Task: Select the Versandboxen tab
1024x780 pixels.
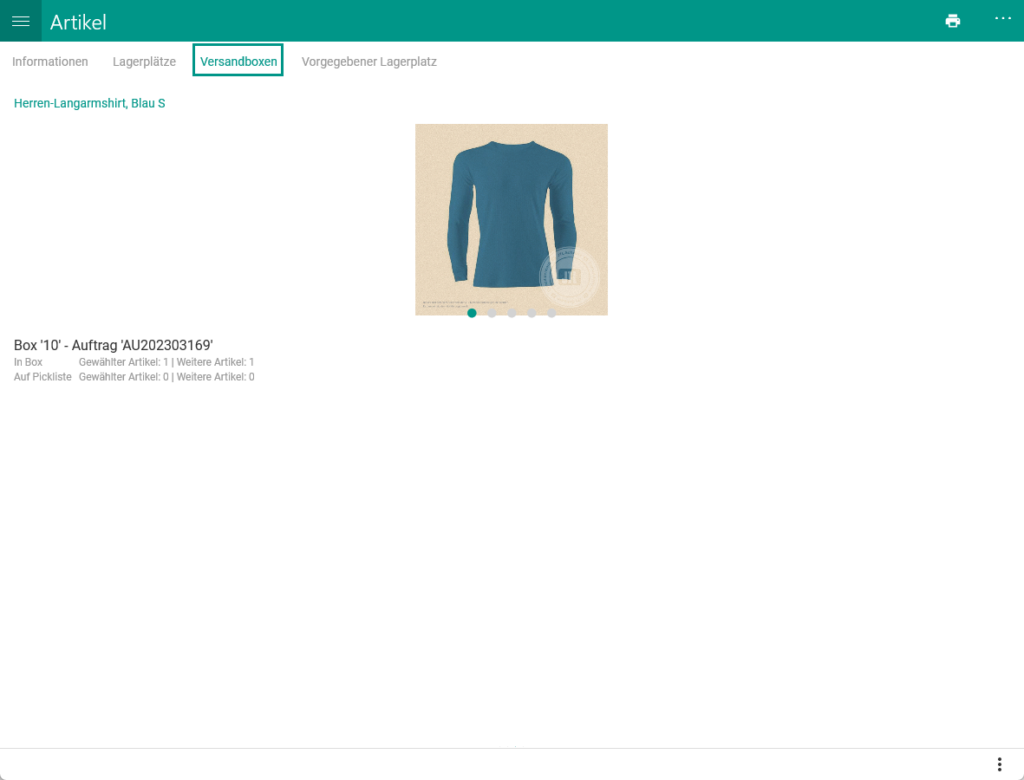Action: (x=237, y=61)
